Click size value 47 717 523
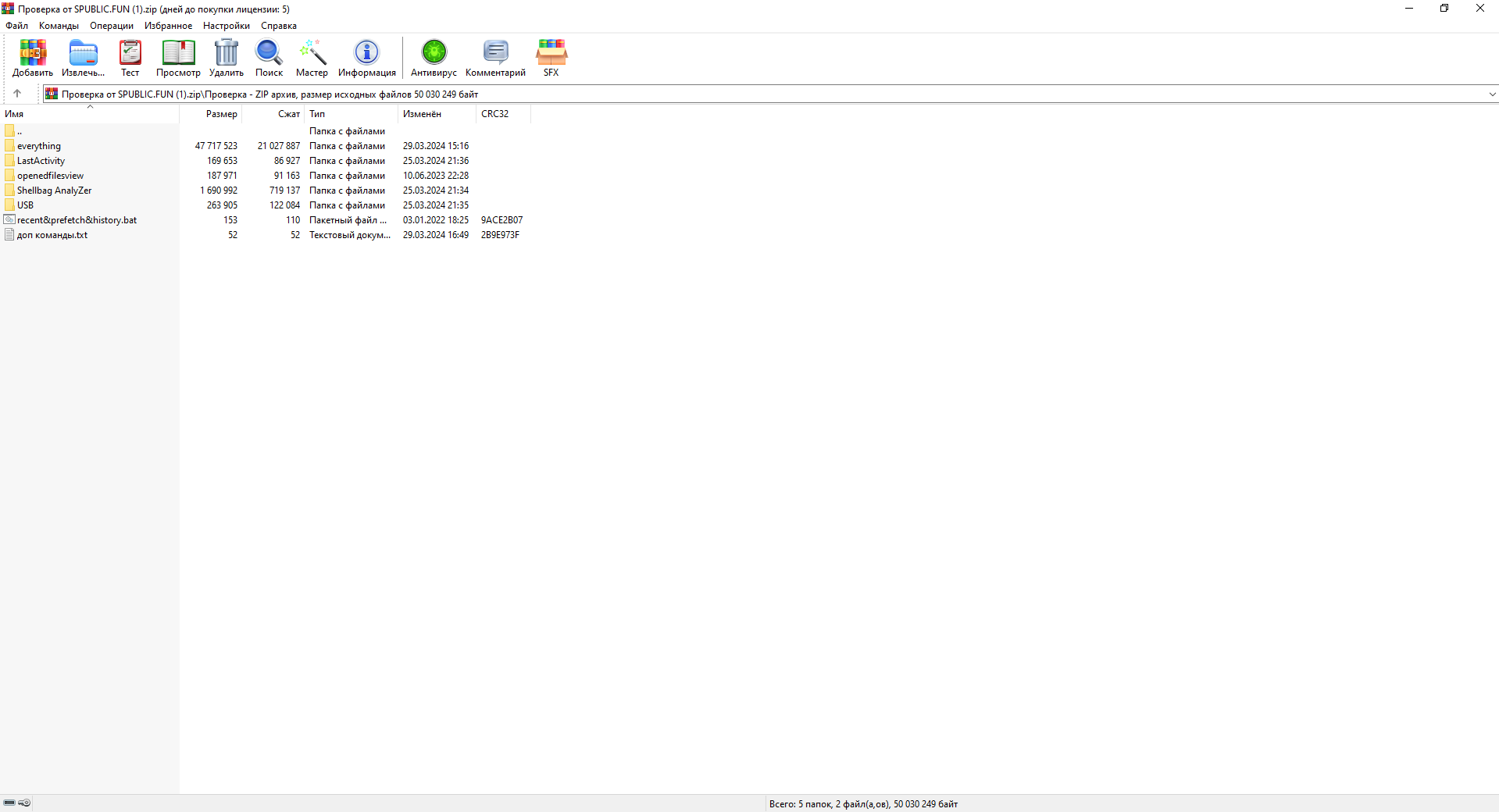 (216, 146)
